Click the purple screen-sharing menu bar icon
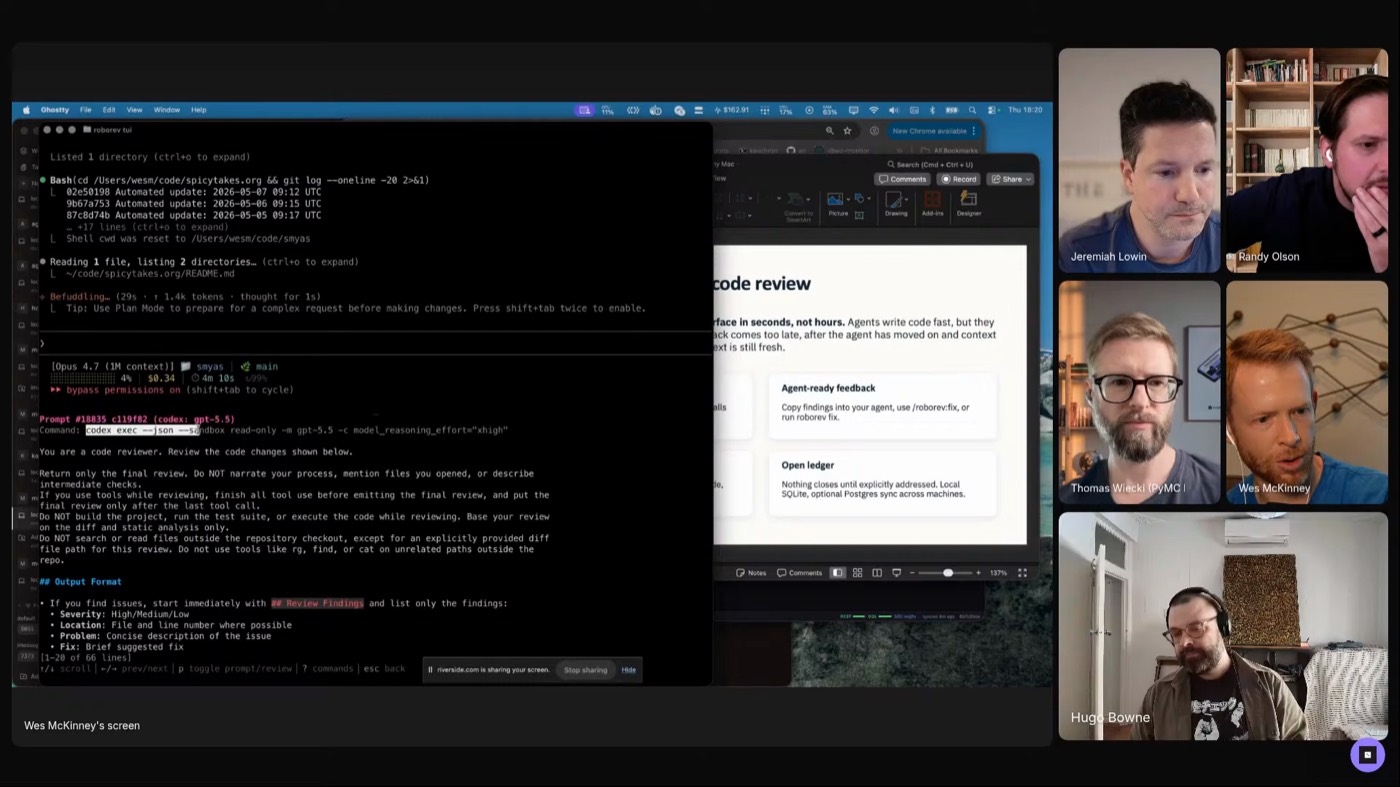 pyautogui.click(x=585, y=110)
